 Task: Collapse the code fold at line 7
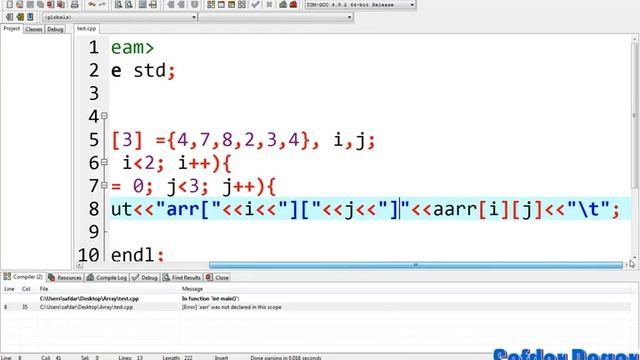[104, 185]
